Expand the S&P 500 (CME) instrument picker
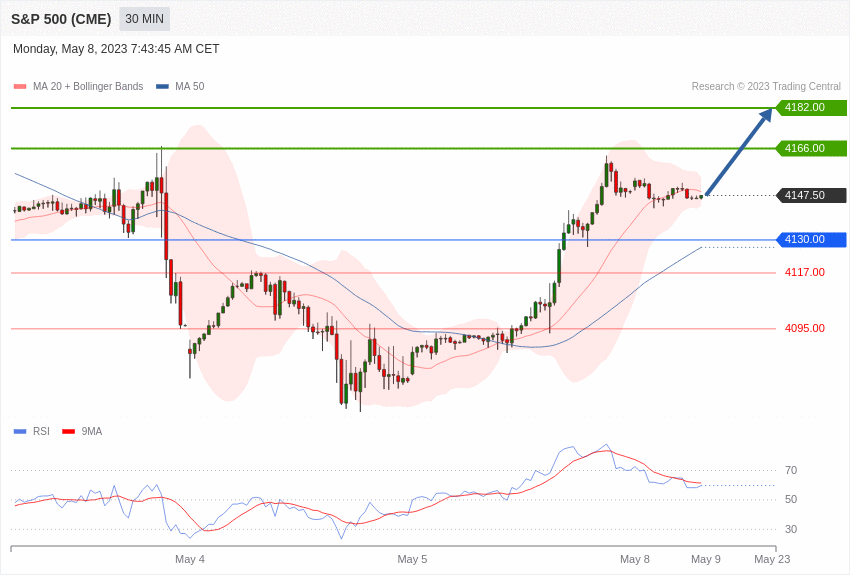Screen dimensions: 850x576 click(x=60, y=18)
